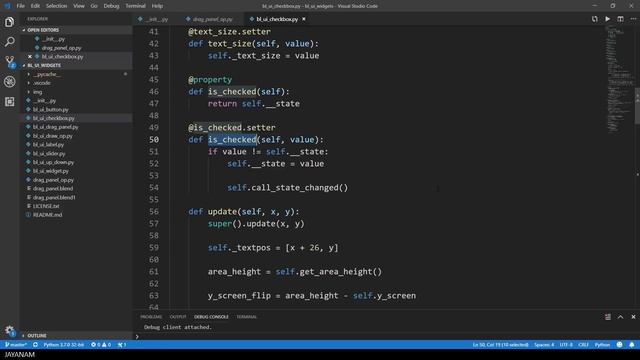Click the Spaces: 4 indentation setting
The image size is (640, 360).
point(544,344)
